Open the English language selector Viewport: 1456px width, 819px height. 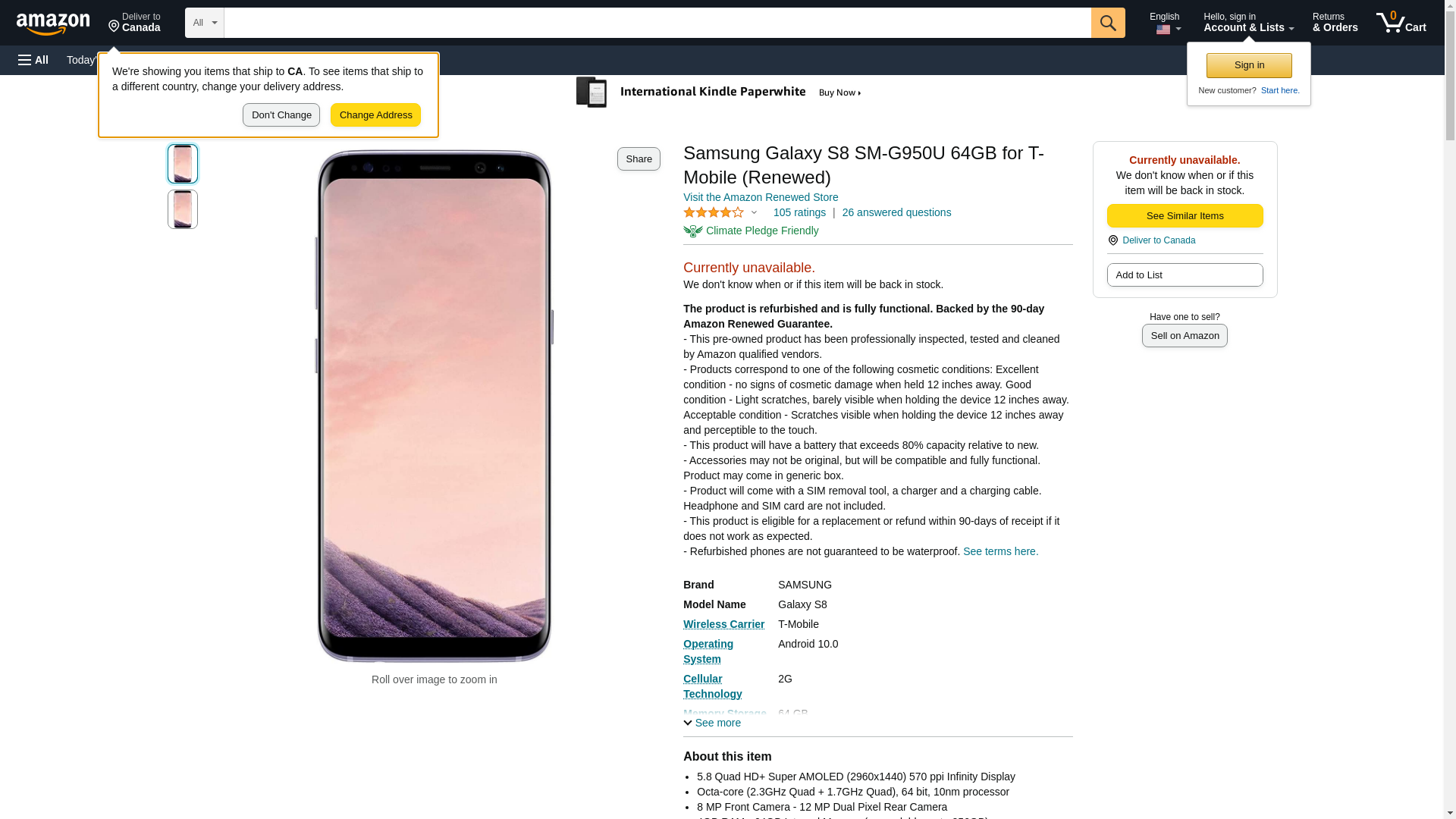coord(1165,23)
